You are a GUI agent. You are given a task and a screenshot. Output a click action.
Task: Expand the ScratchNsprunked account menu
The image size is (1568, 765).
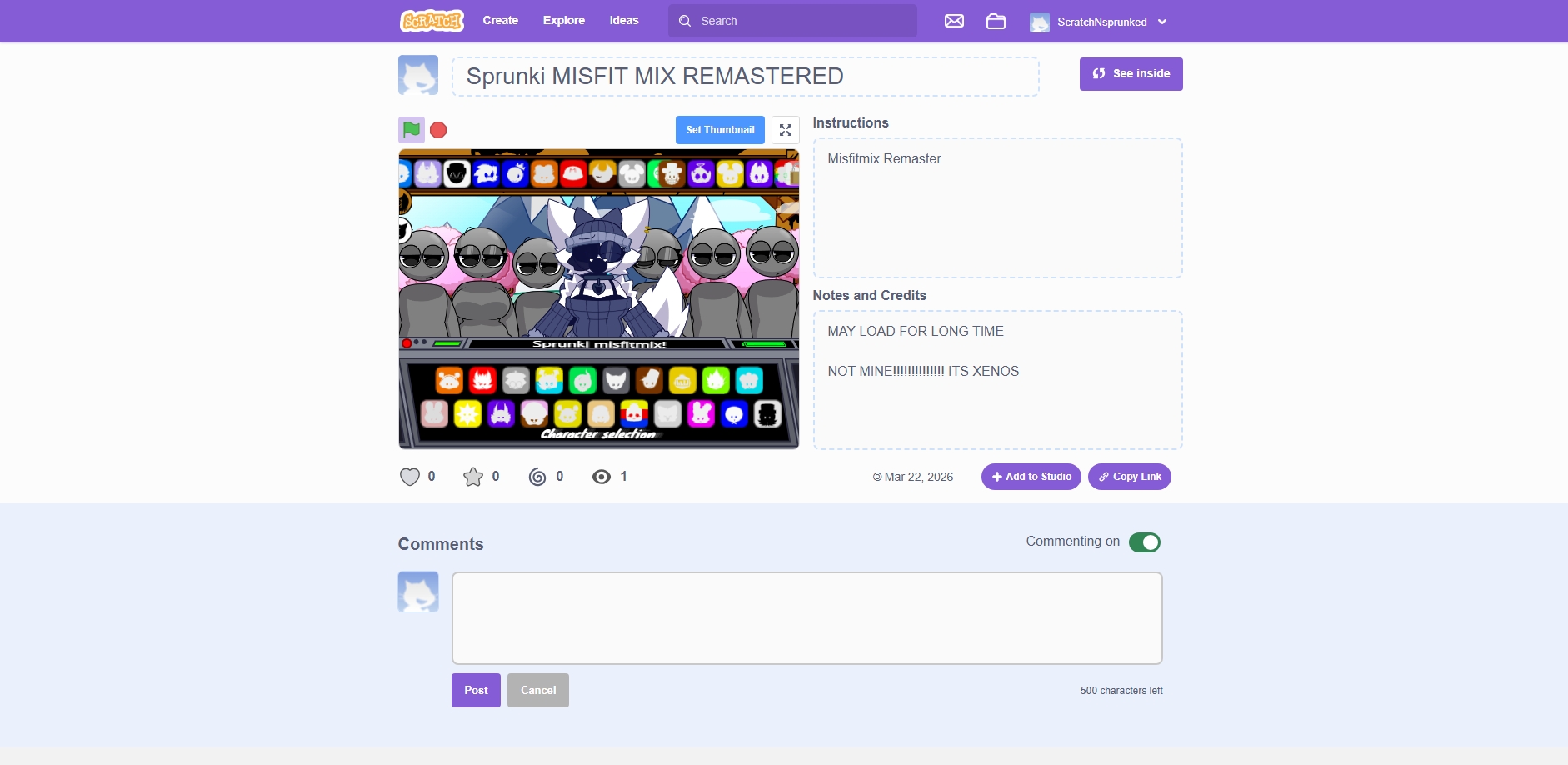coord(1099,22)
